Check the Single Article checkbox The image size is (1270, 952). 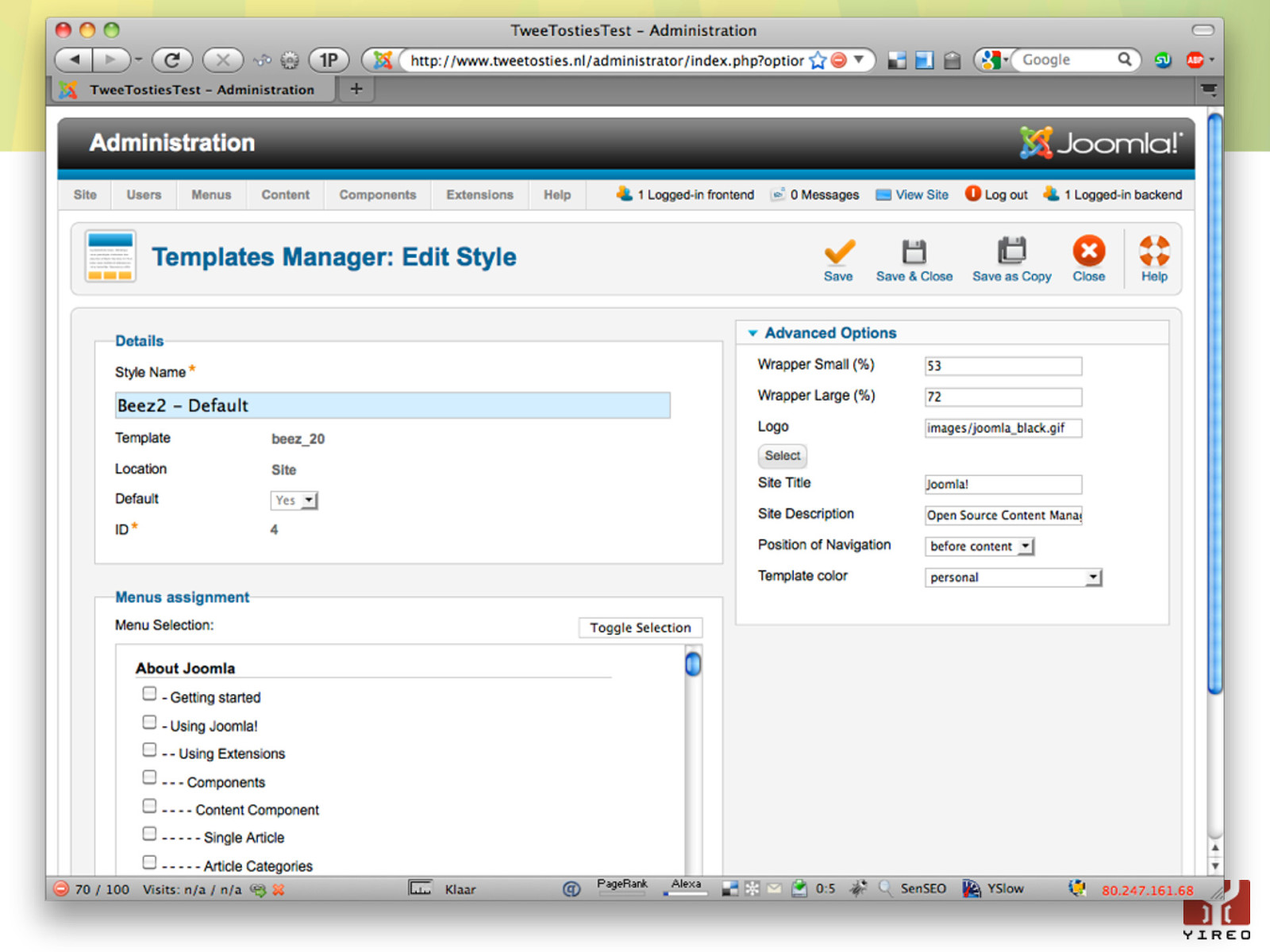[149, 834]
